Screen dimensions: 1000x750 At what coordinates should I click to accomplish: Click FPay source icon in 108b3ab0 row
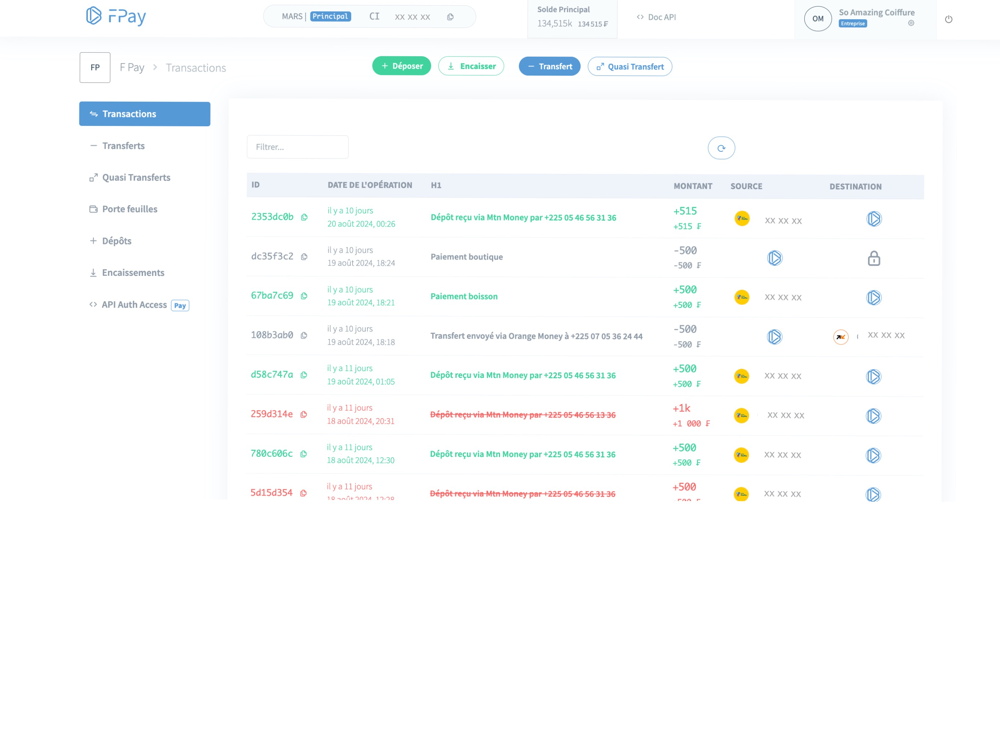coord(774,337)
